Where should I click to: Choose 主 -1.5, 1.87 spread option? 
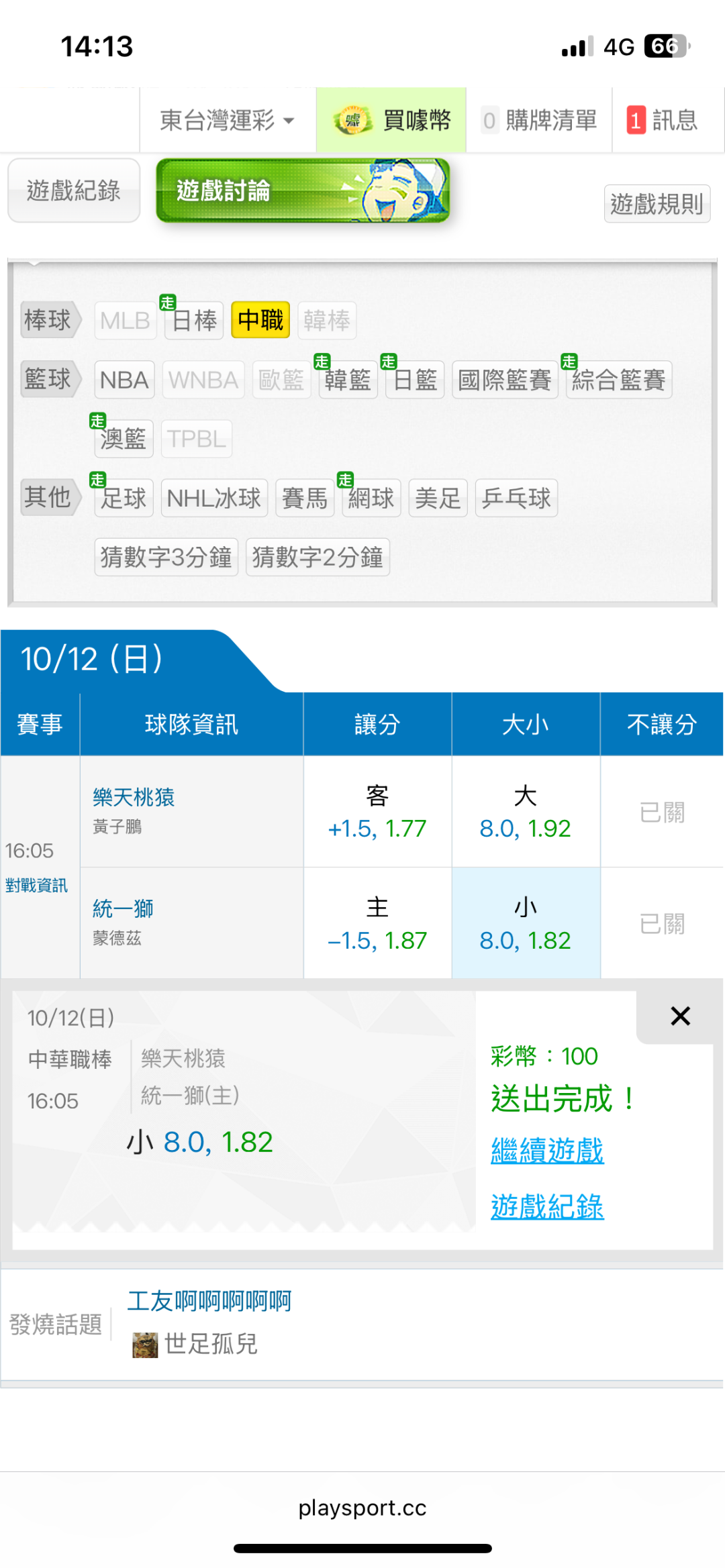pyautogui.click(x=377, y=923)
